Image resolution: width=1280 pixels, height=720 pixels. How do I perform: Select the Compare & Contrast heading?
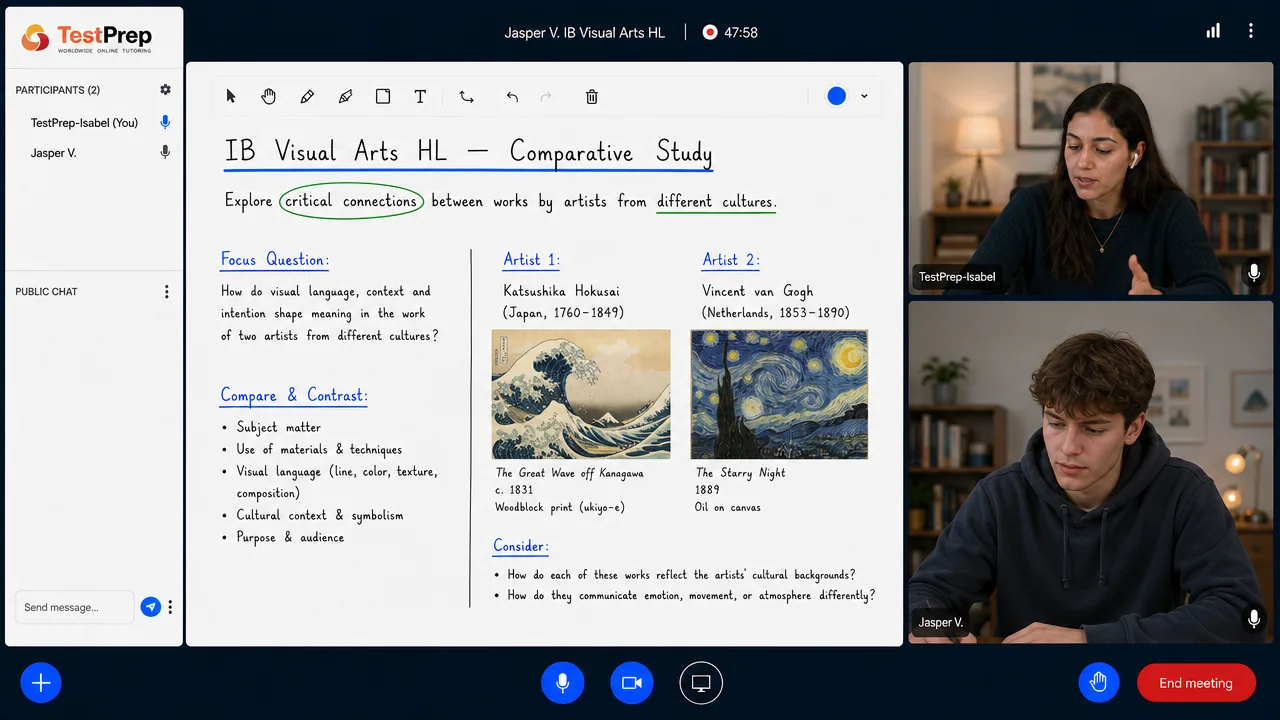(294, 396)
